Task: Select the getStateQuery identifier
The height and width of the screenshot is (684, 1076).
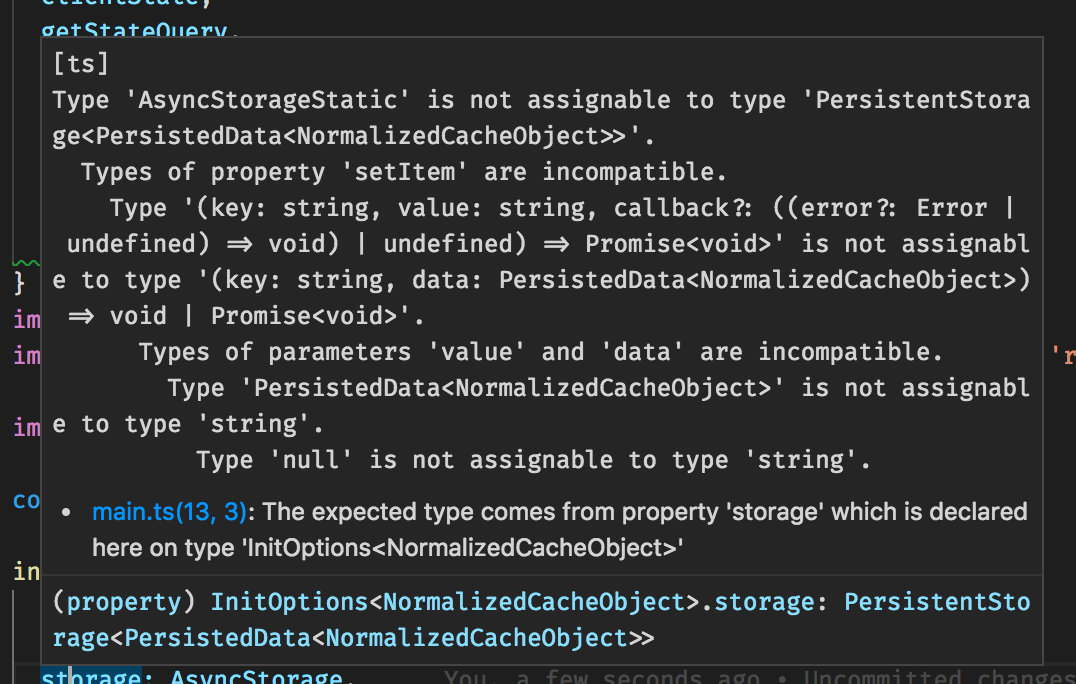Action: tap(131, 31)
